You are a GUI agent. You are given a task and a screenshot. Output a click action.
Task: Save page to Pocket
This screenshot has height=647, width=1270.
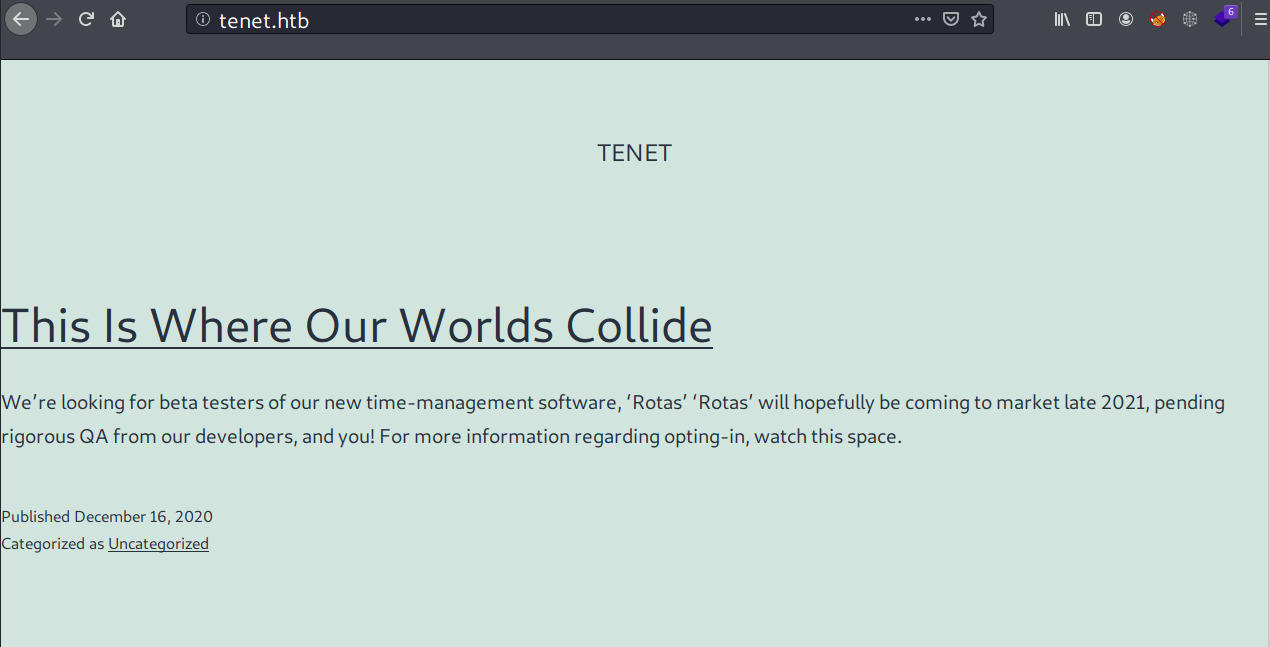951,19
